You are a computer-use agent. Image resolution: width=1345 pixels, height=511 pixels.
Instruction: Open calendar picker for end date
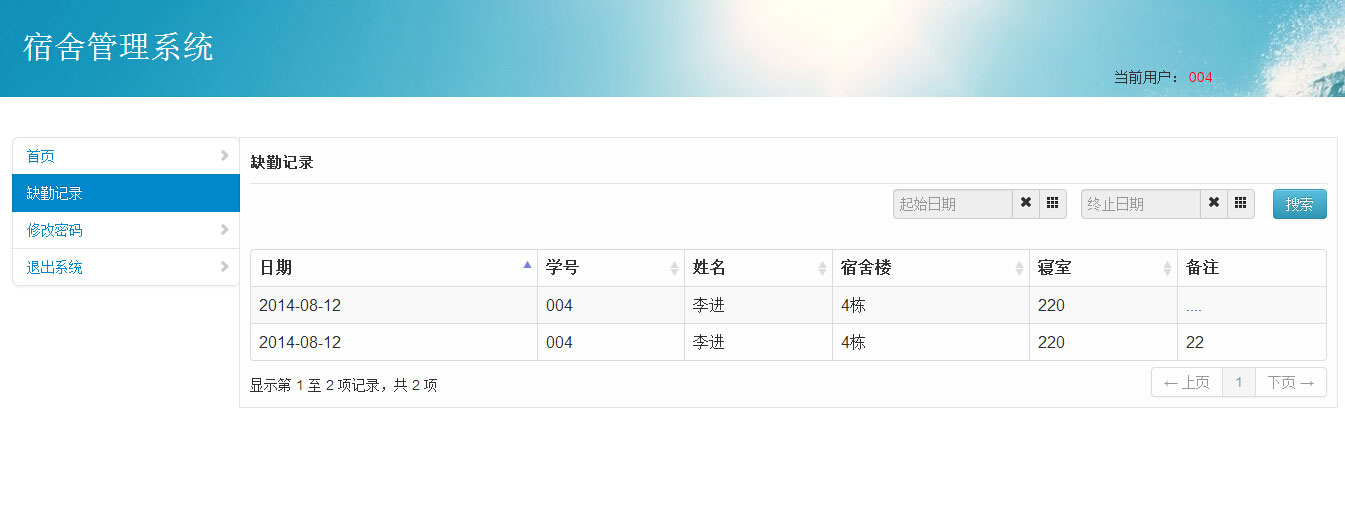tap(1240, 204)
